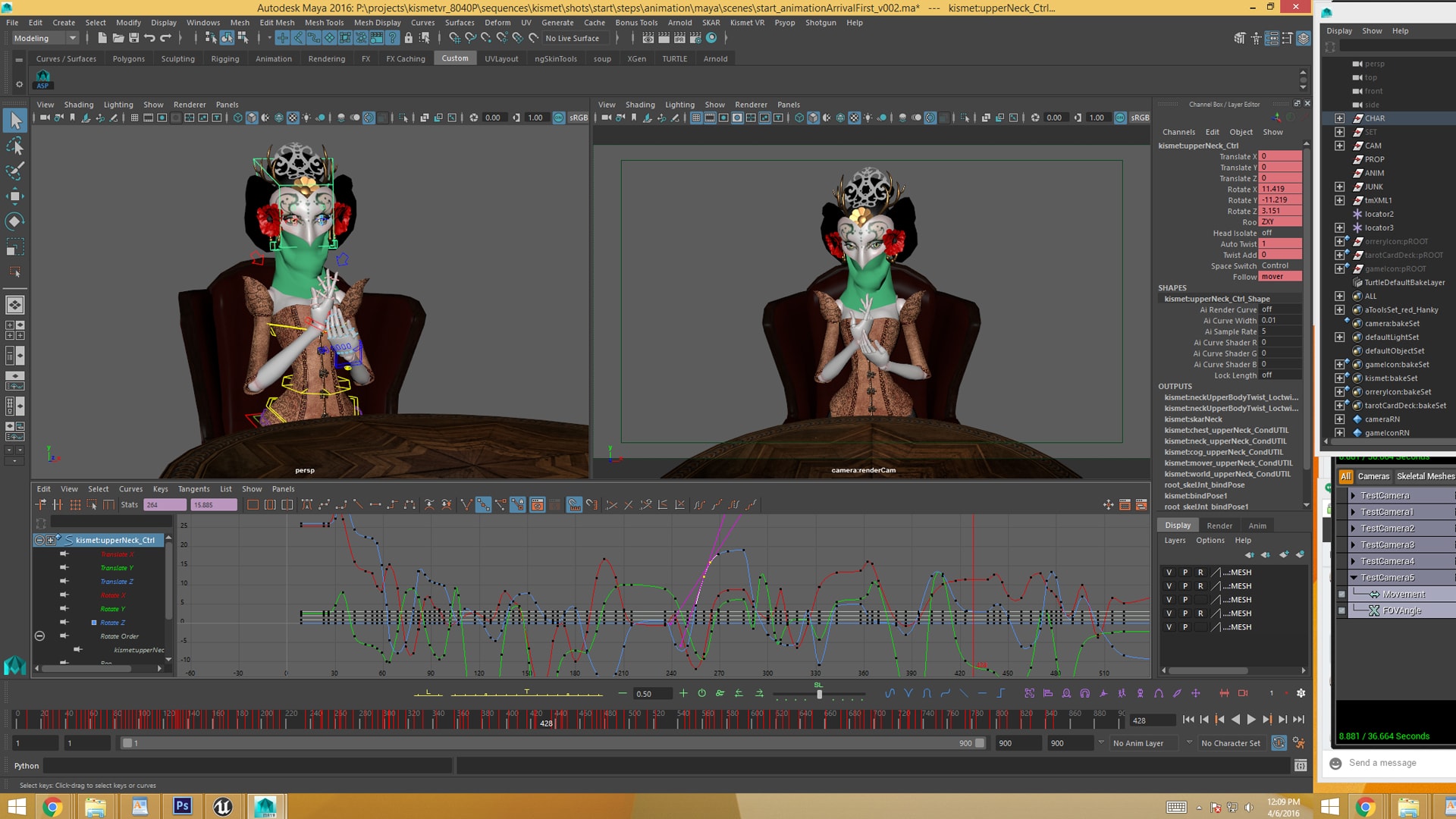Image resolution: width=1456 pixels, height=819 pixels.
Task: Open the Render Settings icon in the status line
Action: [x=695, y=38]
